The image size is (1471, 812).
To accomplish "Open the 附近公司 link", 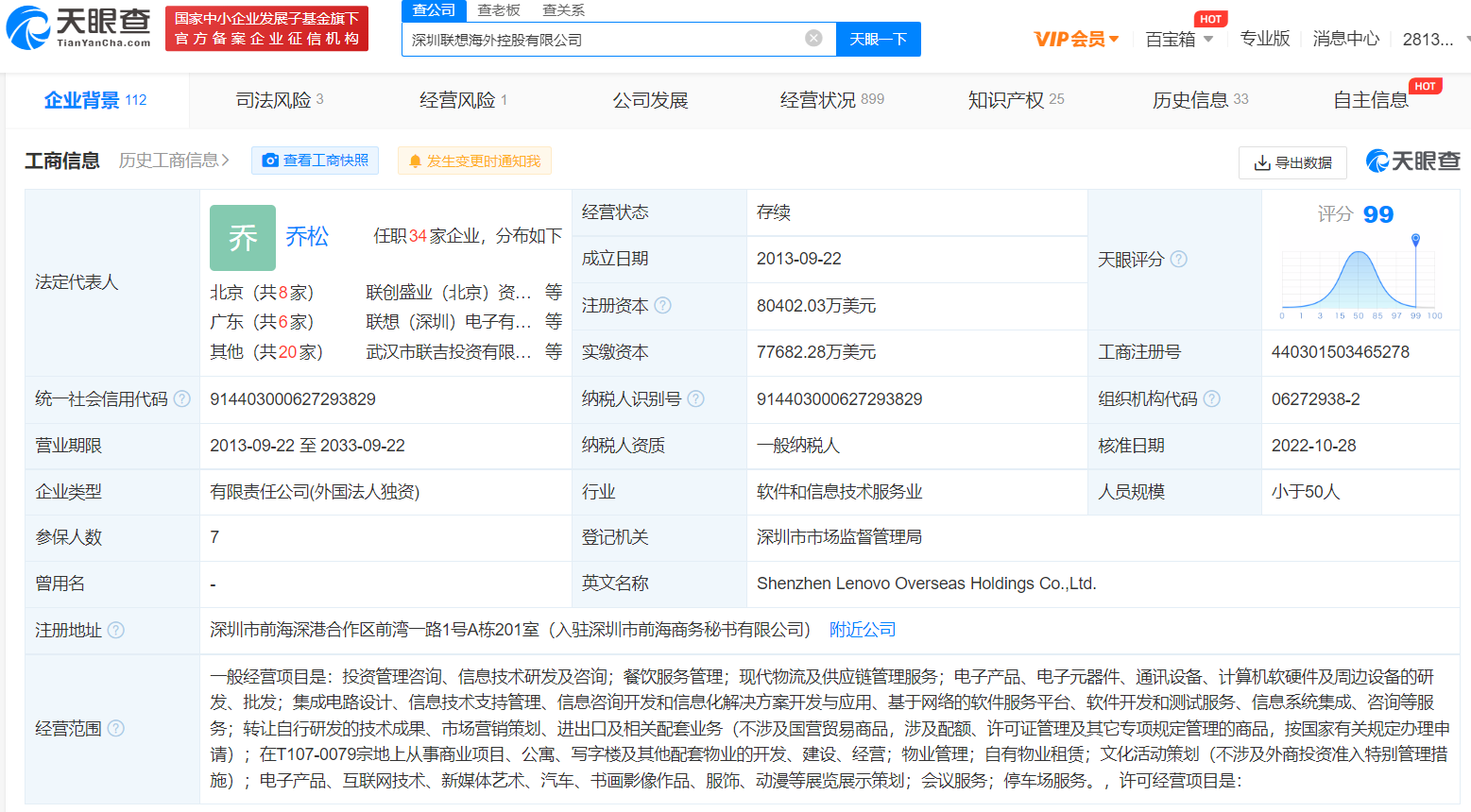I will 861,629.
